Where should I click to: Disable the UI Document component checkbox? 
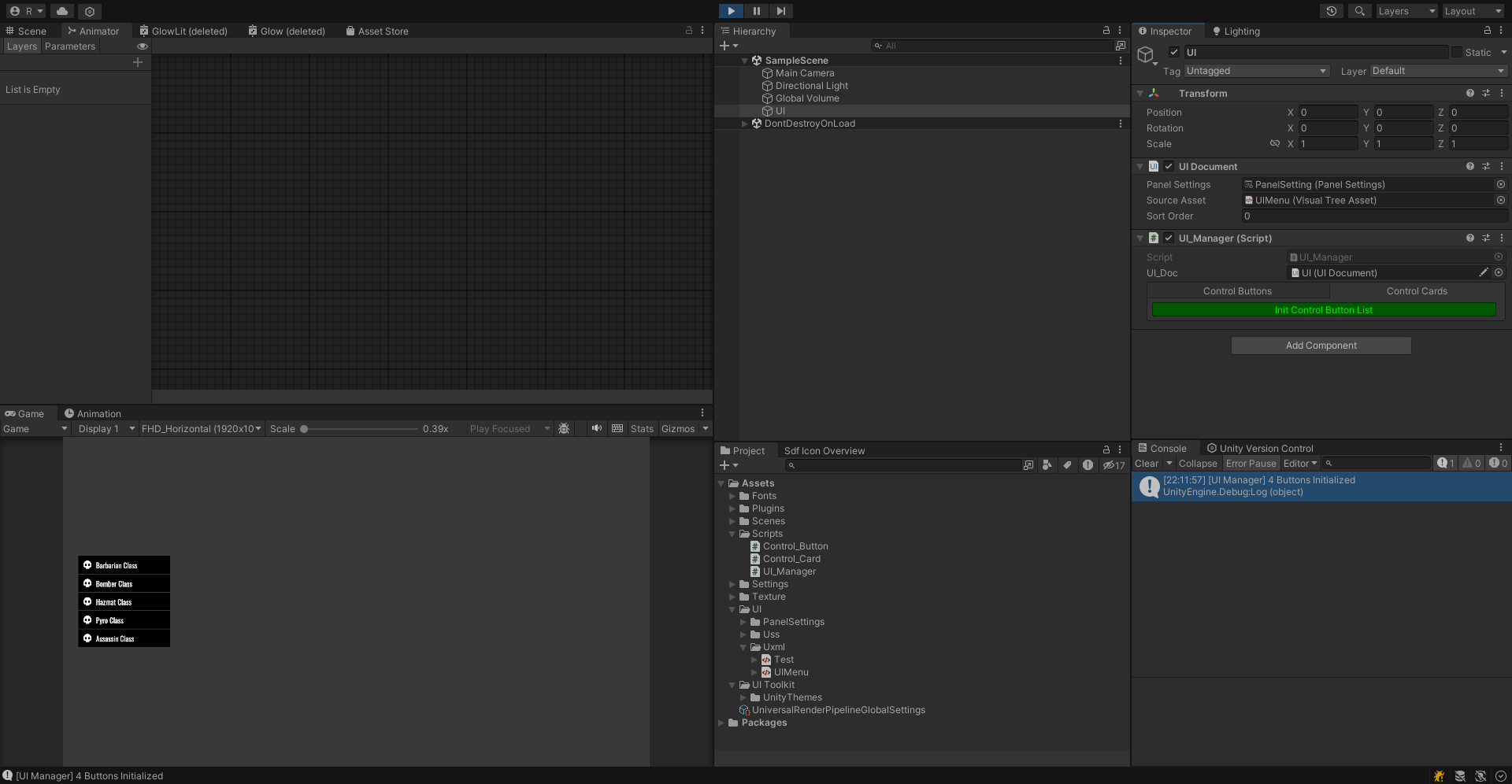pyautogui.click(x=1169, y=167)
